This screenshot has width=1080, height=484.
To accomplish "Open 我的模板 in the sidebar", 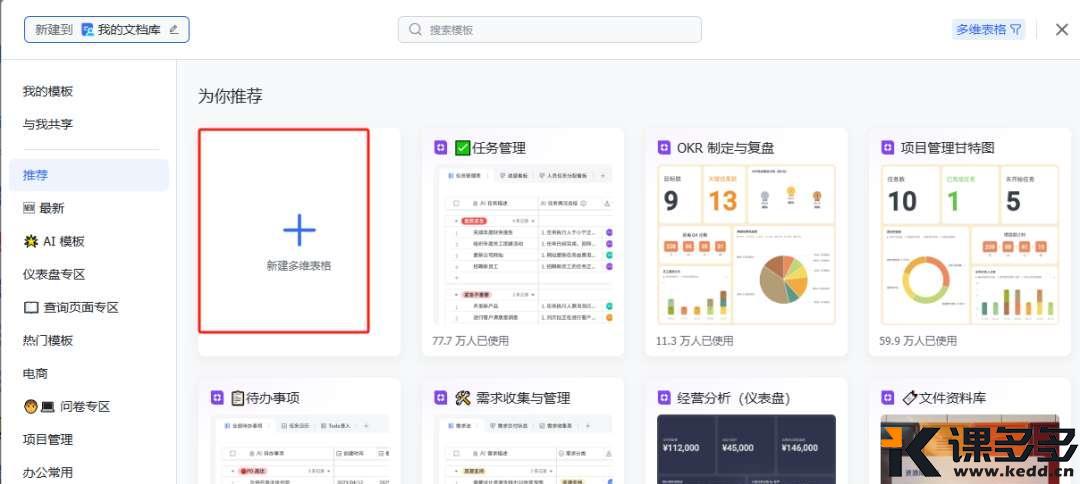I will pyautogui.click(x=48, y=92).
